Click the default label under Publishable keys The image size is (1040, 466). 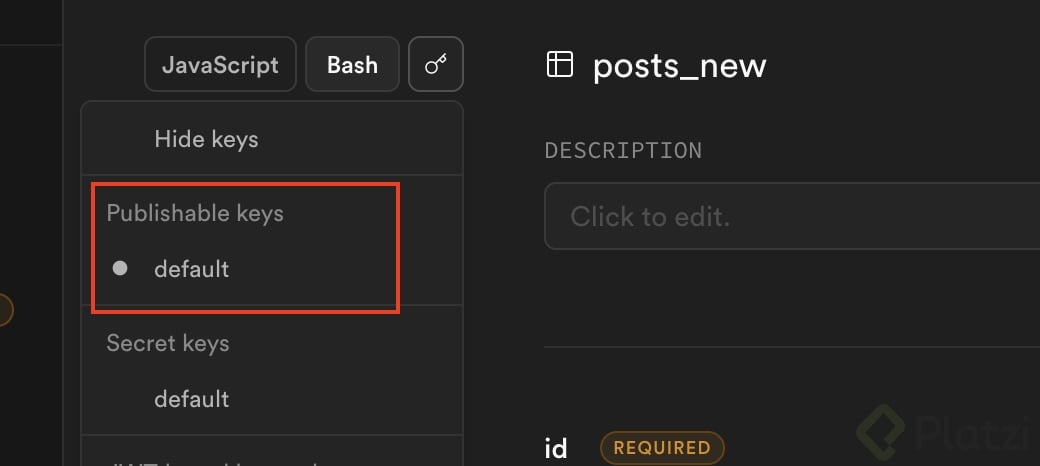(191, 269)
